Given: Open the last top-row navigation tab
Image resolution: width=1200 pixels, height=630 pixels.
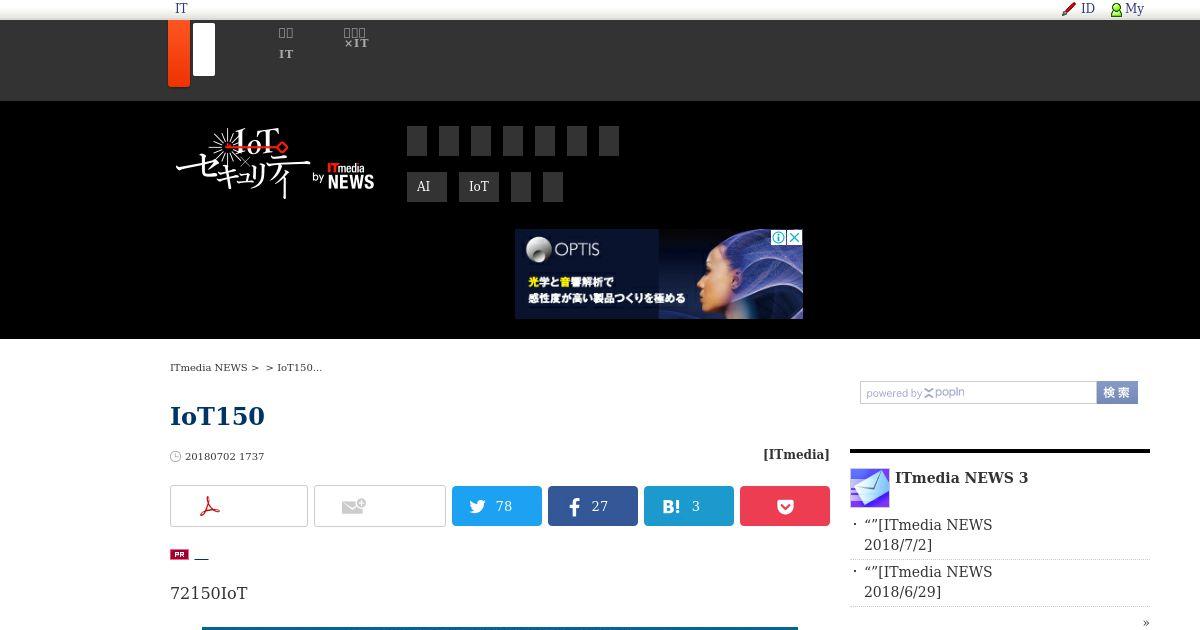Looking at the screenshot, I should pyautogui.click(x=609, y=141).
